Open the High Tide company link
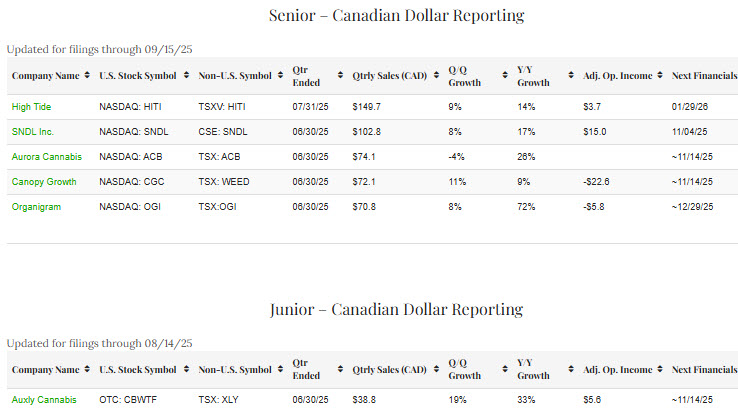Image resolution: width=738 pixels, height=409 pixels. click(x=32, y=106)
